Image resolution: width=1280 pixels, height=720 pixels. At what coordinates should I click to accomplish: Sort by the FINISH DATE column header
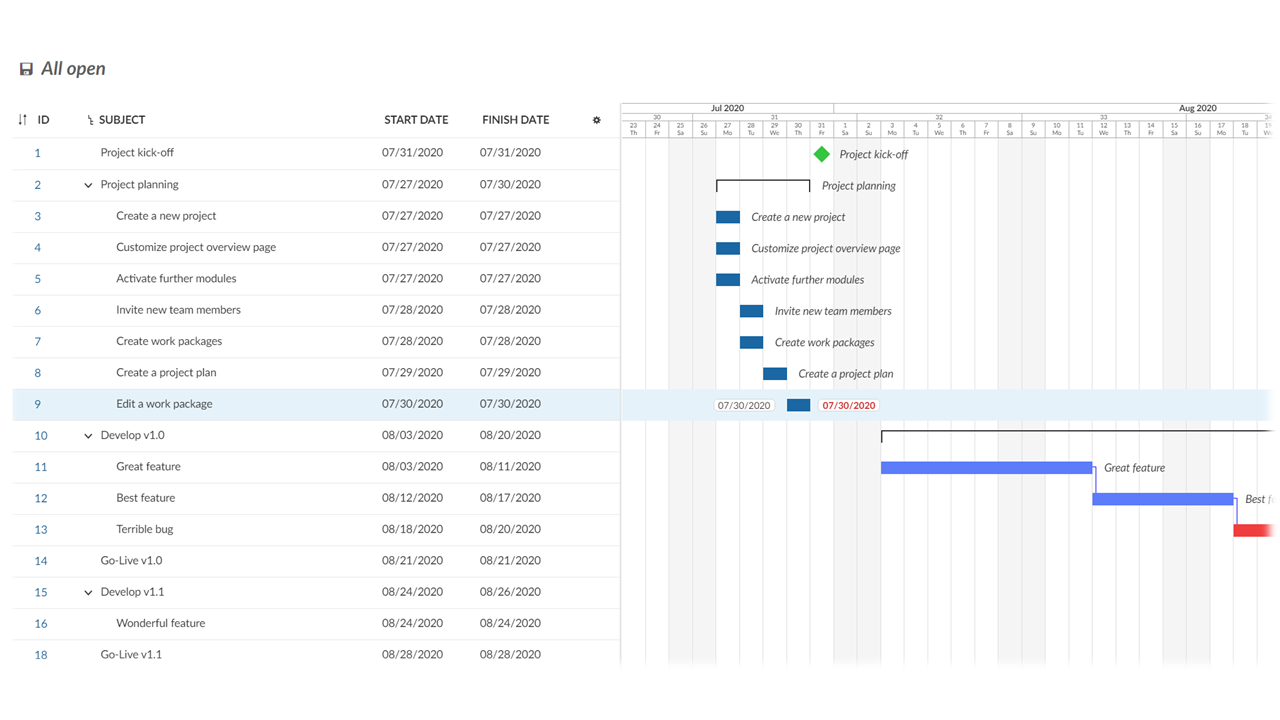(516, 120)
